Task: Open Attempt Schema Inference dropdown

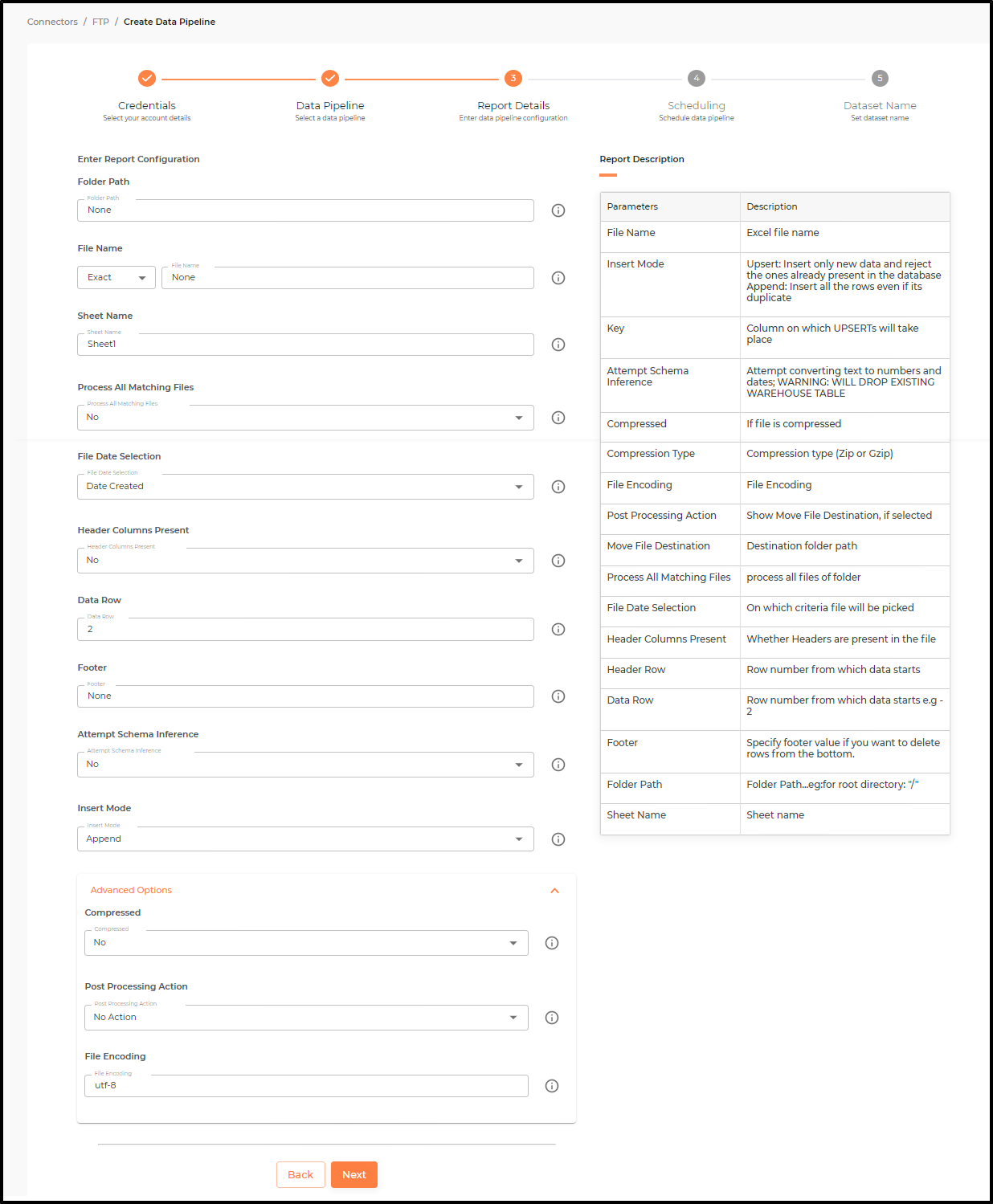Action: 305,765
